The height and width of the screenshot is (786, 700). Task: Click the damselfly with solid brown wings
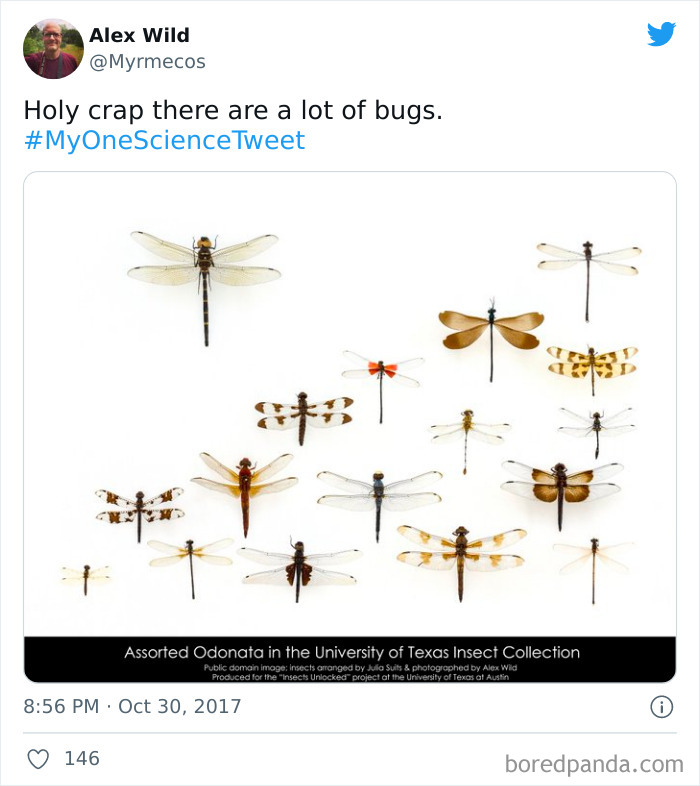pos(491,330)
